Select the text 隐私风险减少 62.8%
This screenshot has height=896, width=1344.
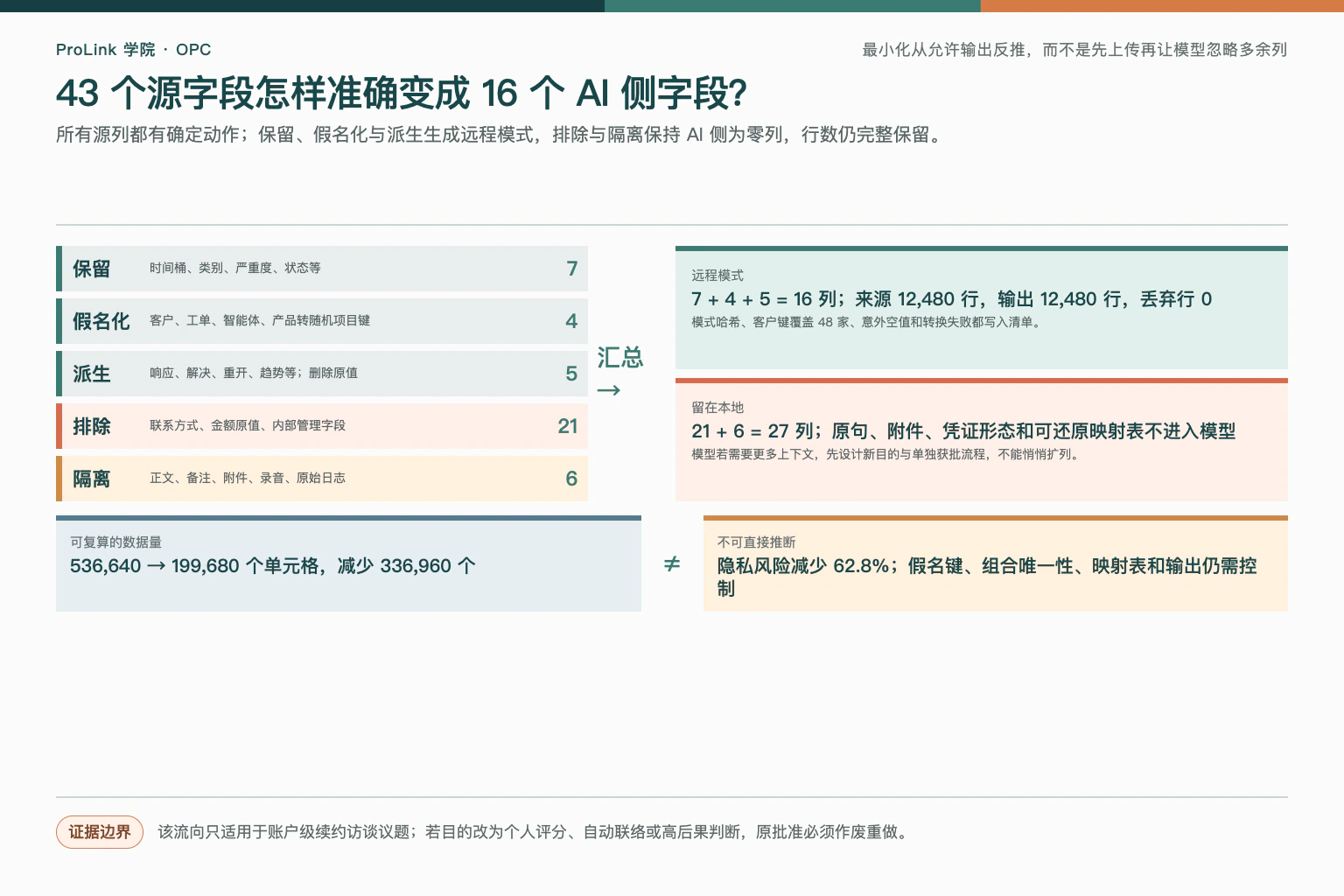tap(987, 577)
